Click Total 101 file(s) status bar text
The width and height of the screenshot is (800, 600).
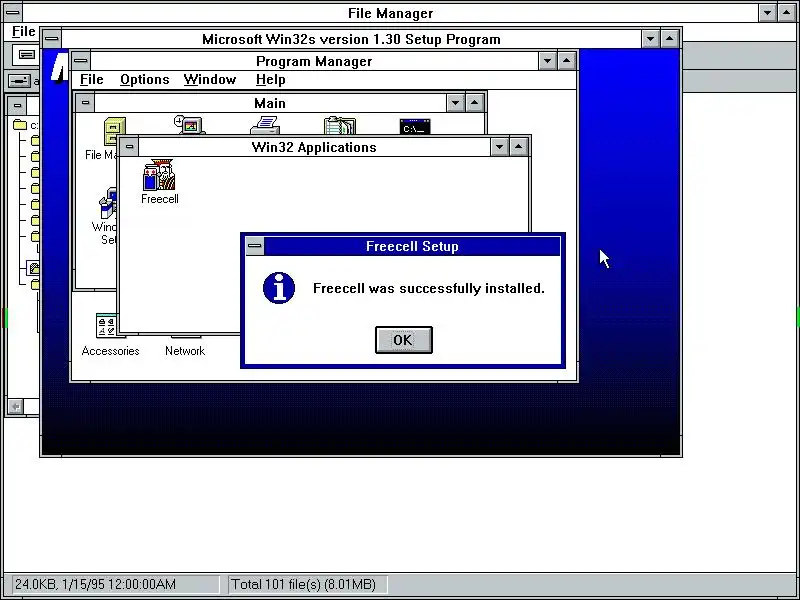(304, 584)
